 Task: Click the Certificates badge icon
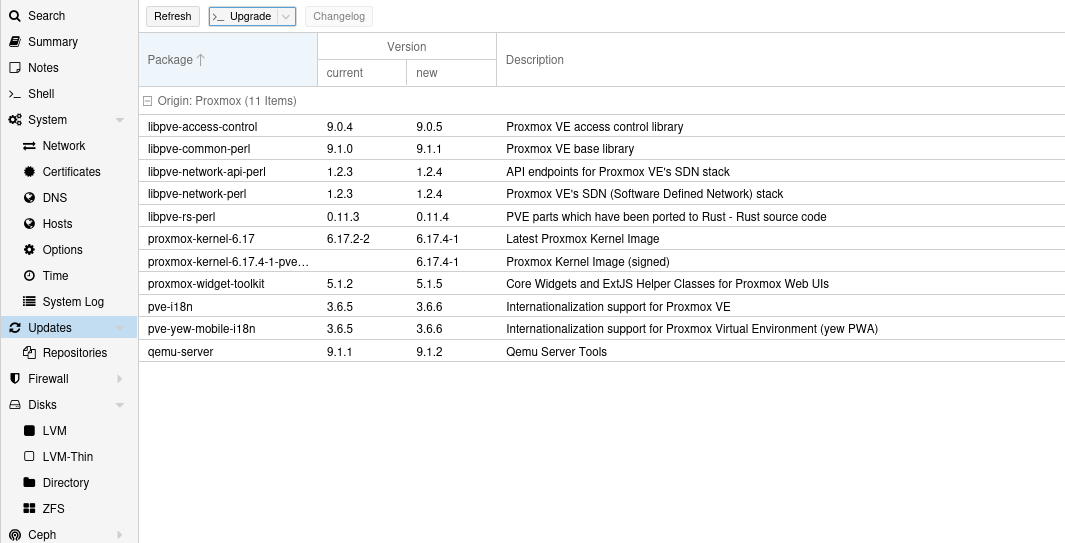[30, 172]
